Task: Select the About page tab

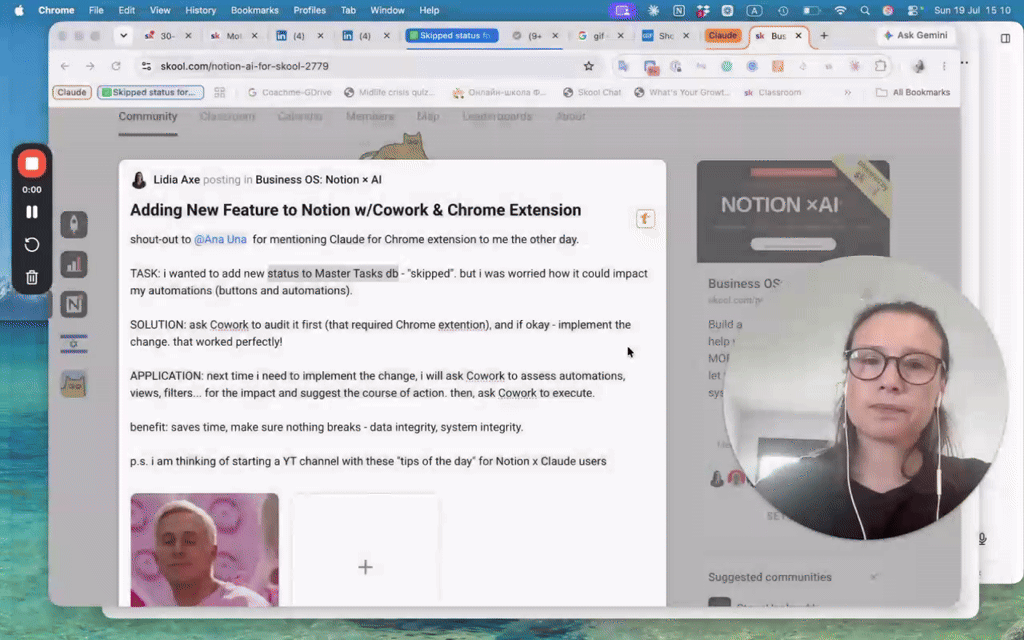Action: point(570,116)
